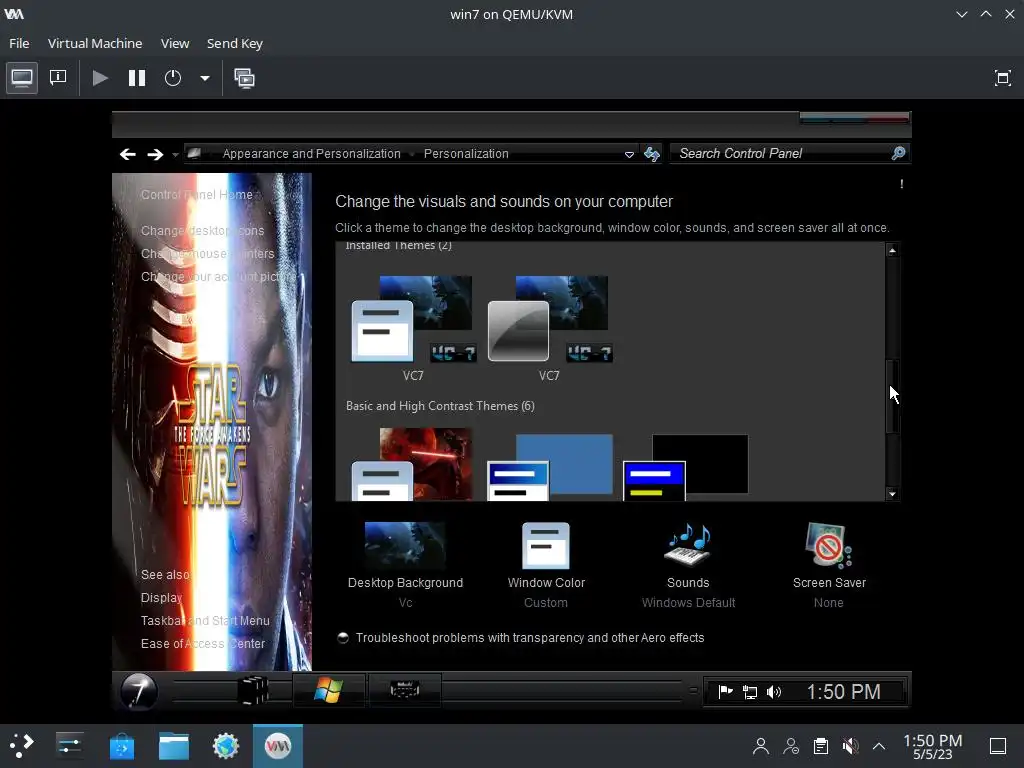Click the search magnifier icon
Screen dimensions: 1024x768
click(899, 153)
